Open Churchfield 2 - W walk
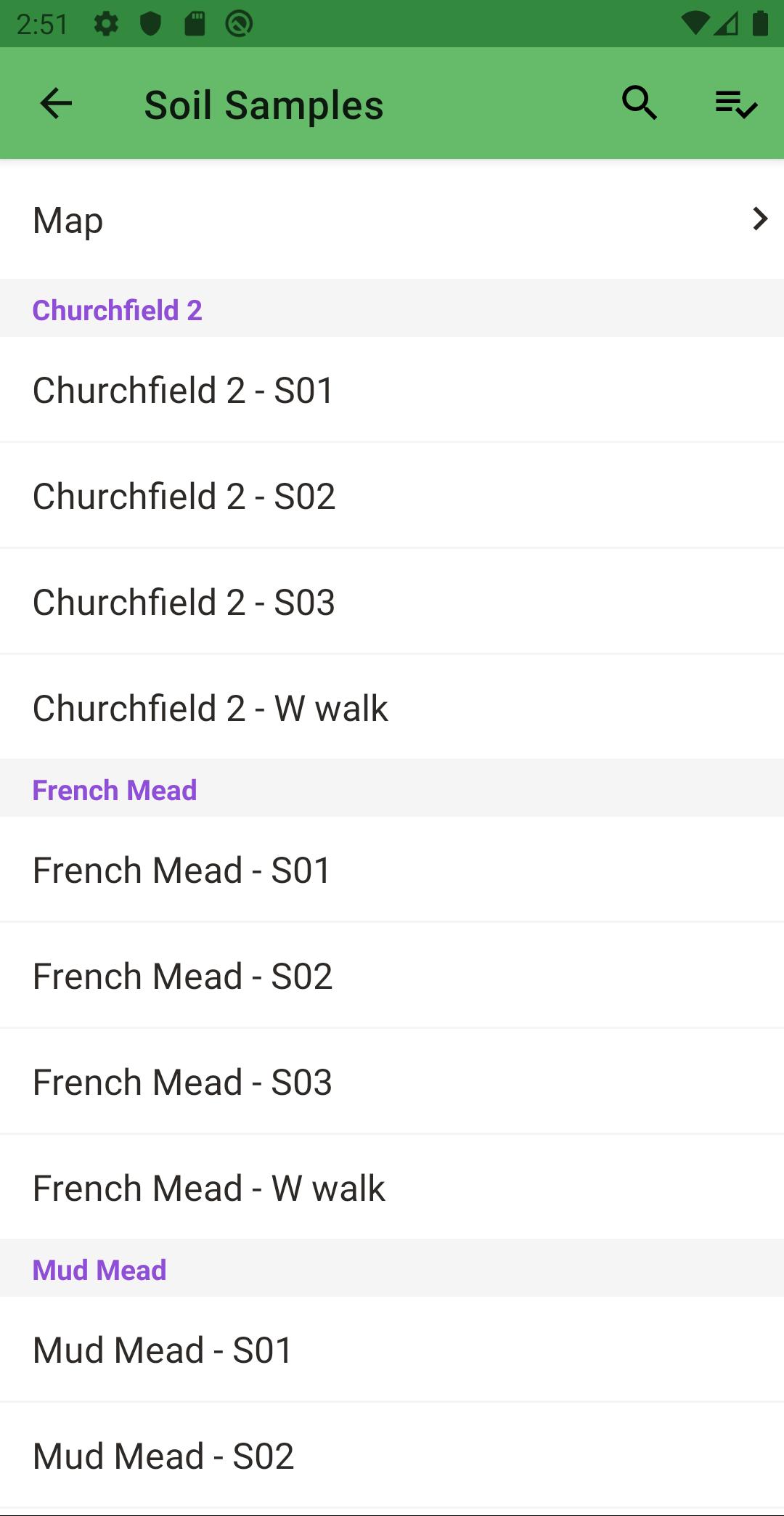The image size is (784, 1516). 392,708
